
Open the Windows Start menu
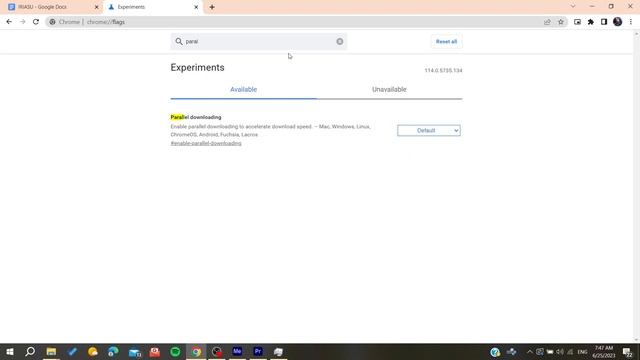pyautogui.click(x=10, y=351)
